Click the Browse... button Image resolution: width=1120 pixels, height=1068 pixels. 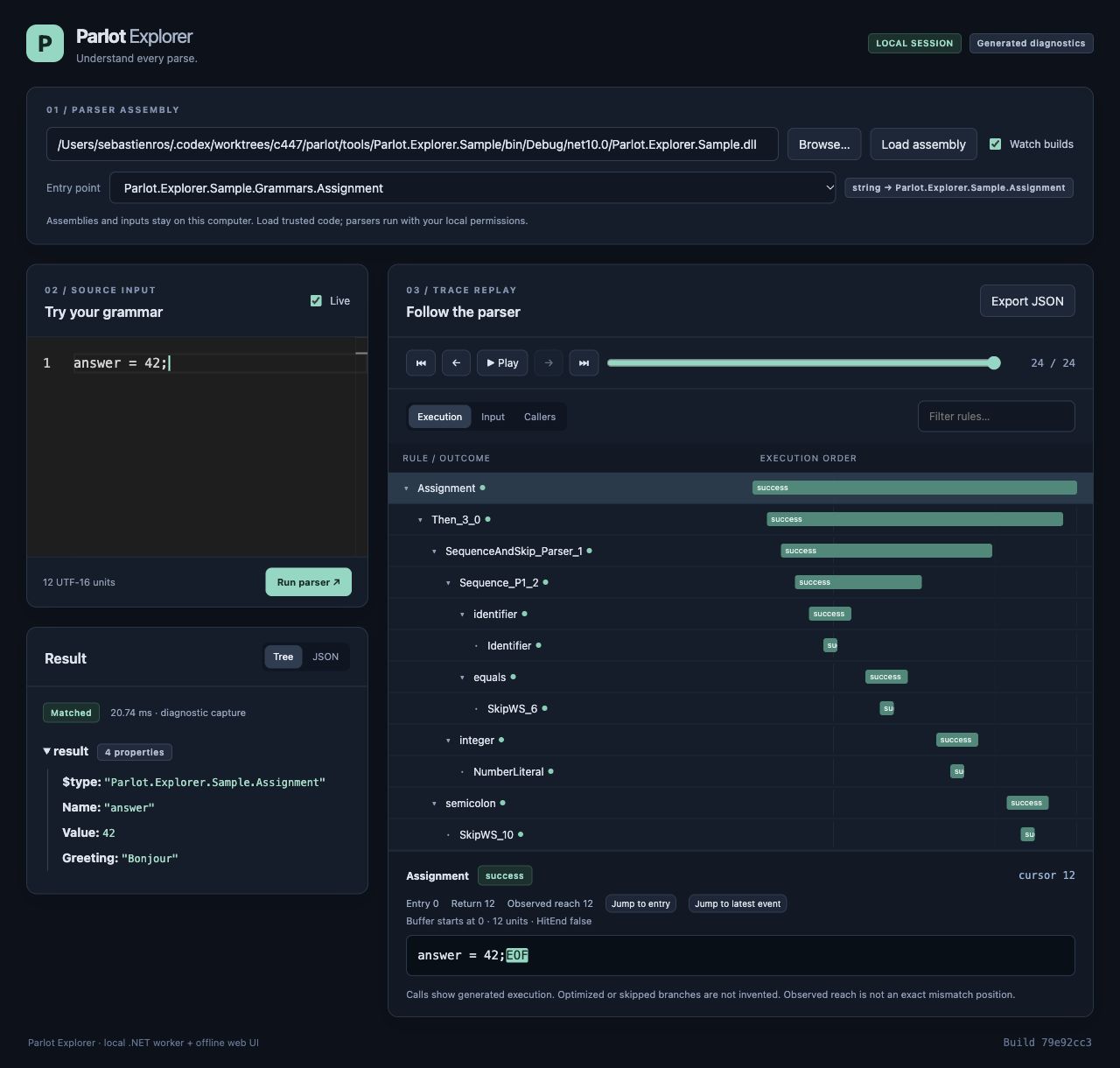pos(824,144)
